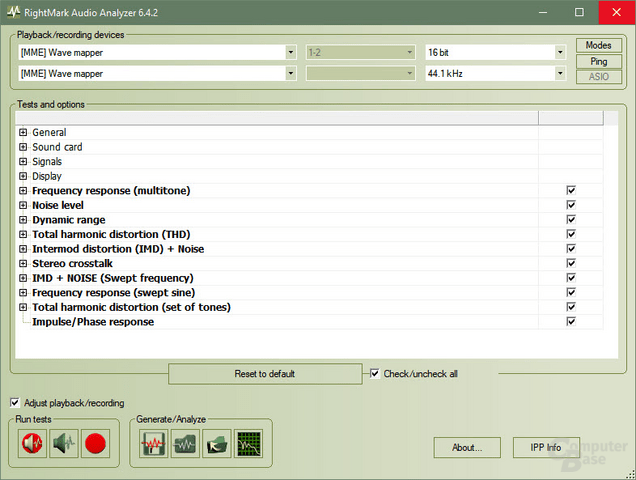Toggle the Dynamic range test checkbox

(571, 220)
